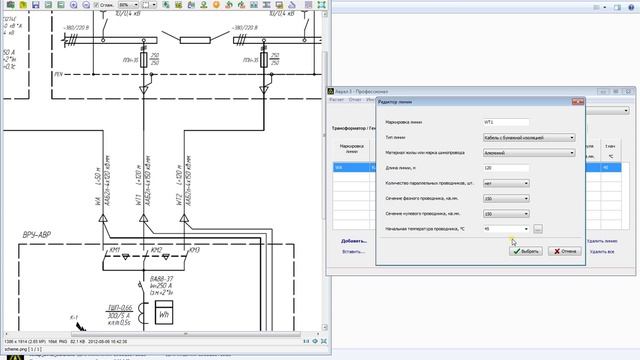Open the neutral conductor cross-section dropdown

click(506, 213)
